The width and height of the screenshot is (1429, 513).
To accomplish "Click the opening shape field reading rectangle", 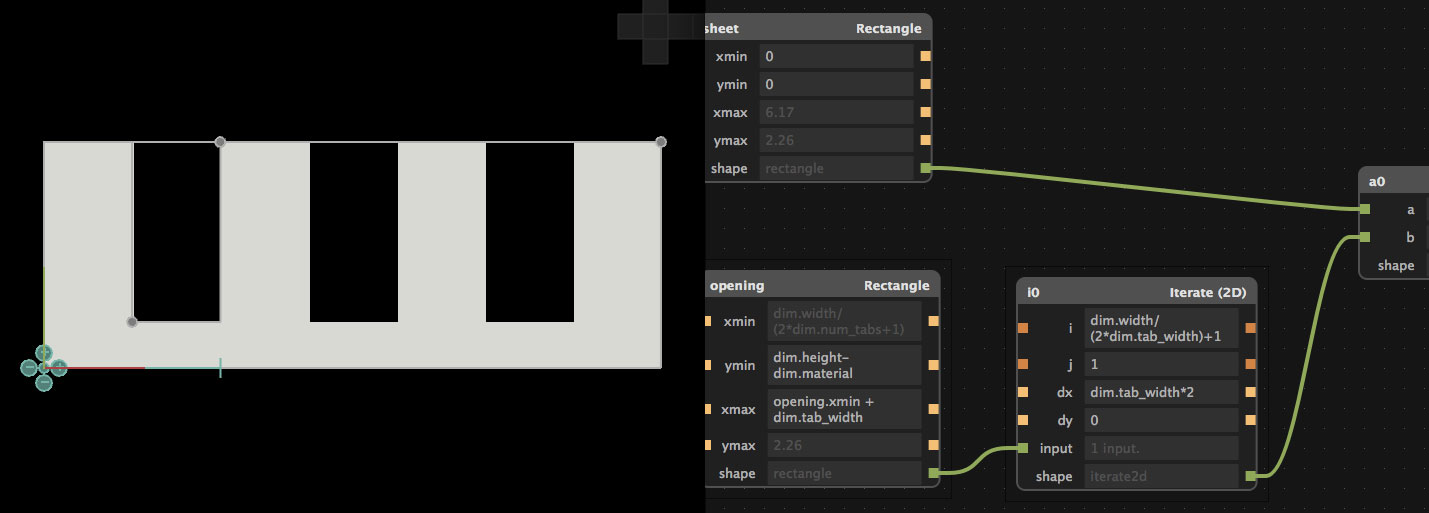I will click(844, 473).
